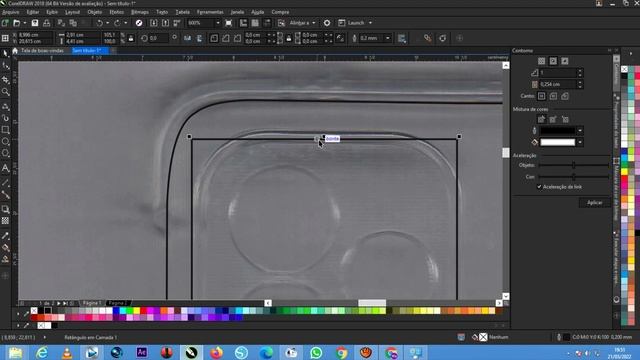The image size is (640, 360).
Task: Click the Full-screen preview icon
Action: (229, 23)
